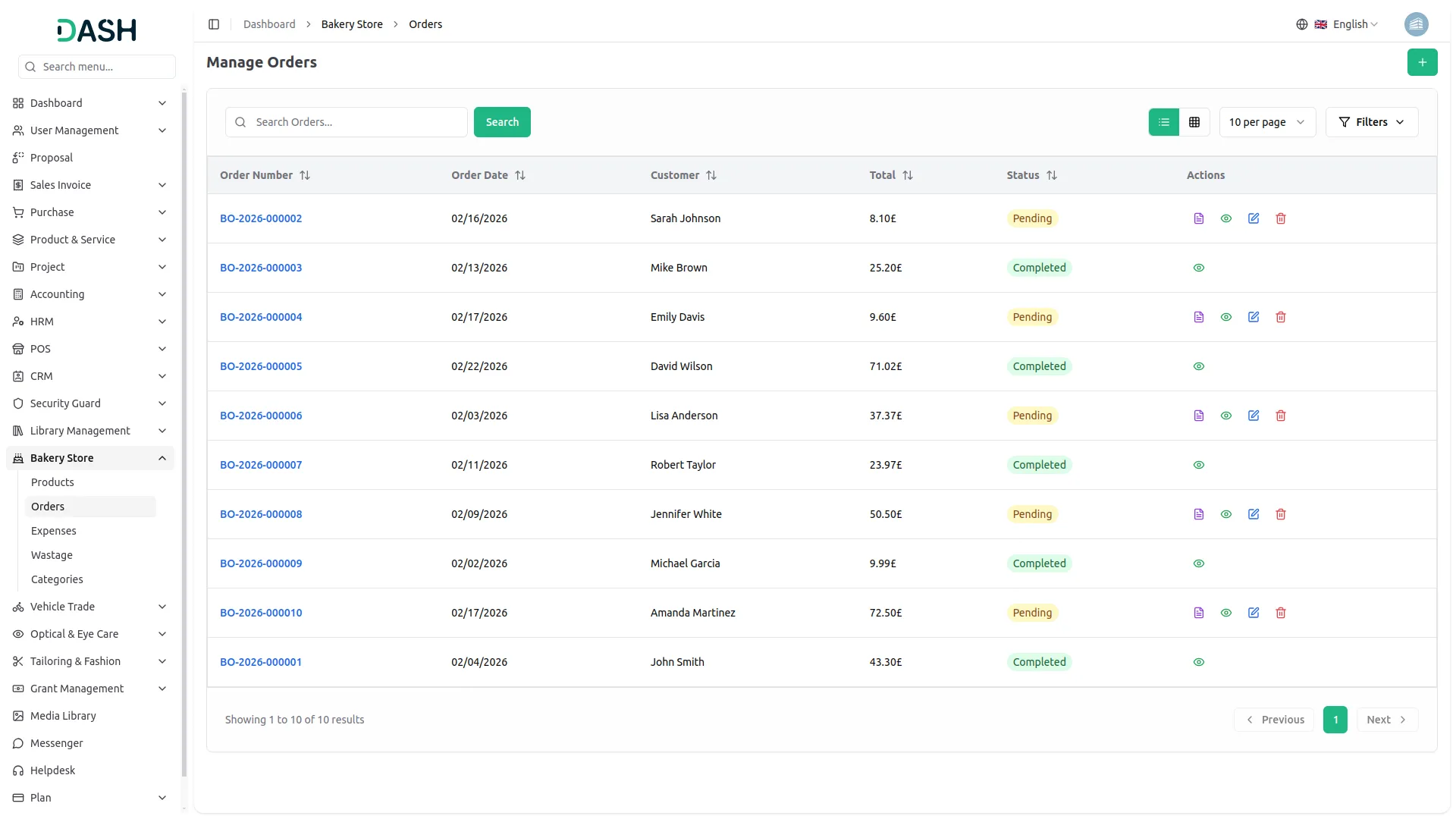The height and width of the screenshot is (819, 1456).
Task: Click user avatar in the top right
Action: click(1416, 24)
